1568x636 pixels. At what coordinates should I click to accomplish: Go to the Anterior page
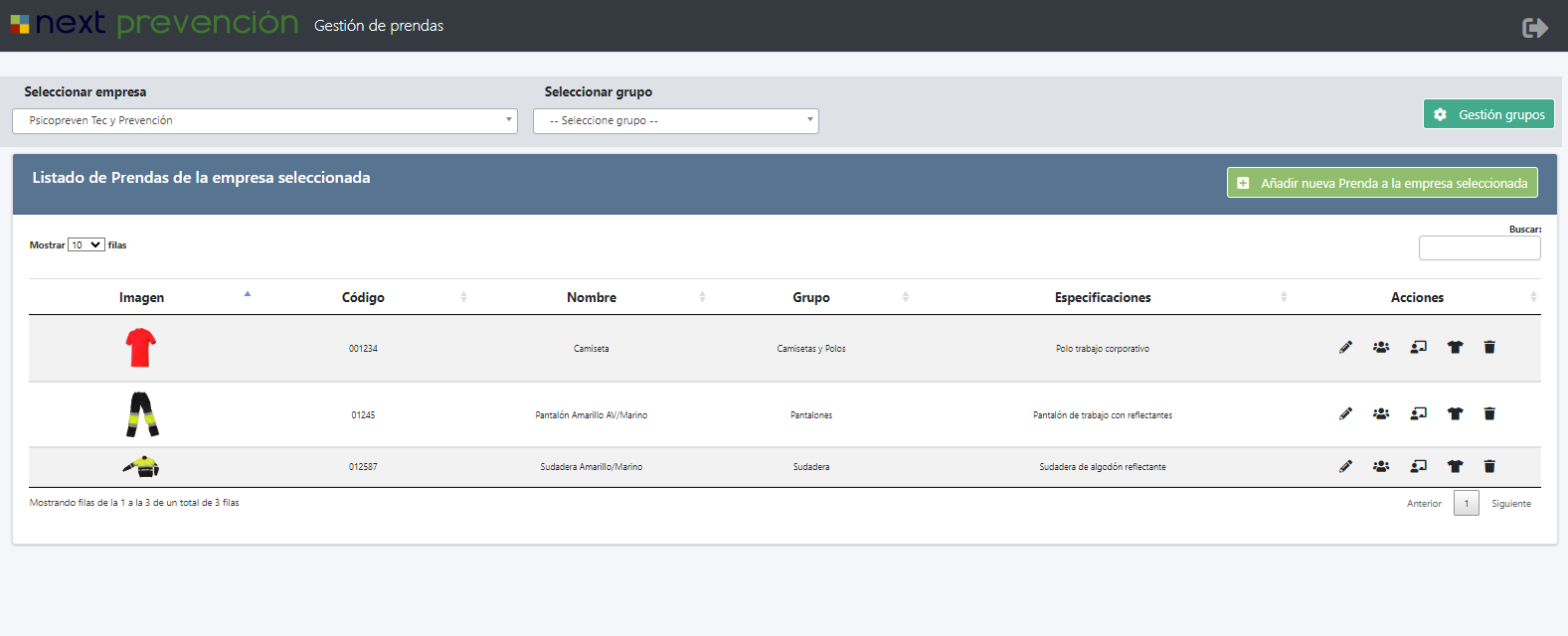pos(1424,504)
